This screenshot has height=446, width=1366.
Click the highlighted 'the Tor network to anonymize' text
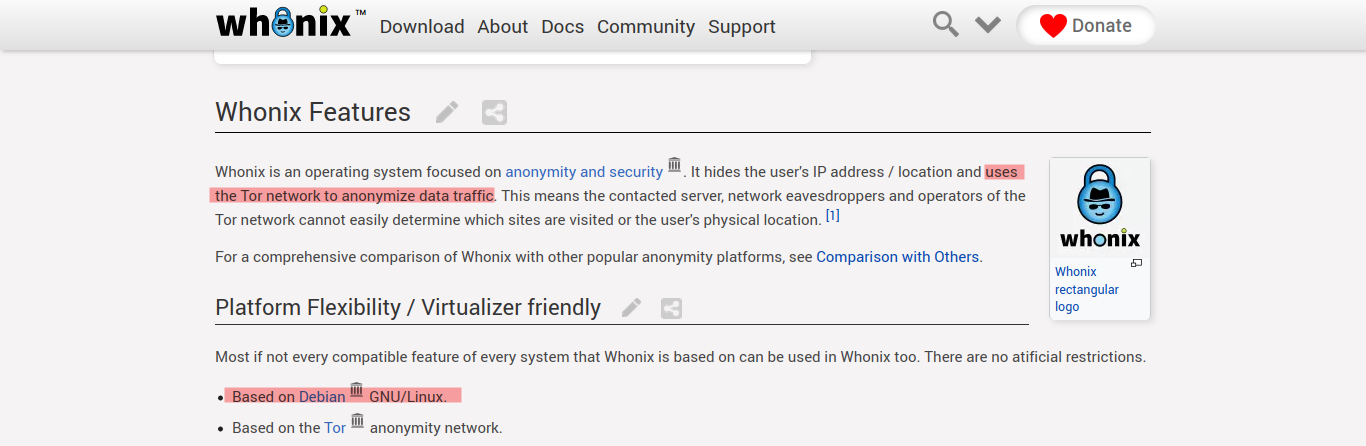tap(323, 196)
